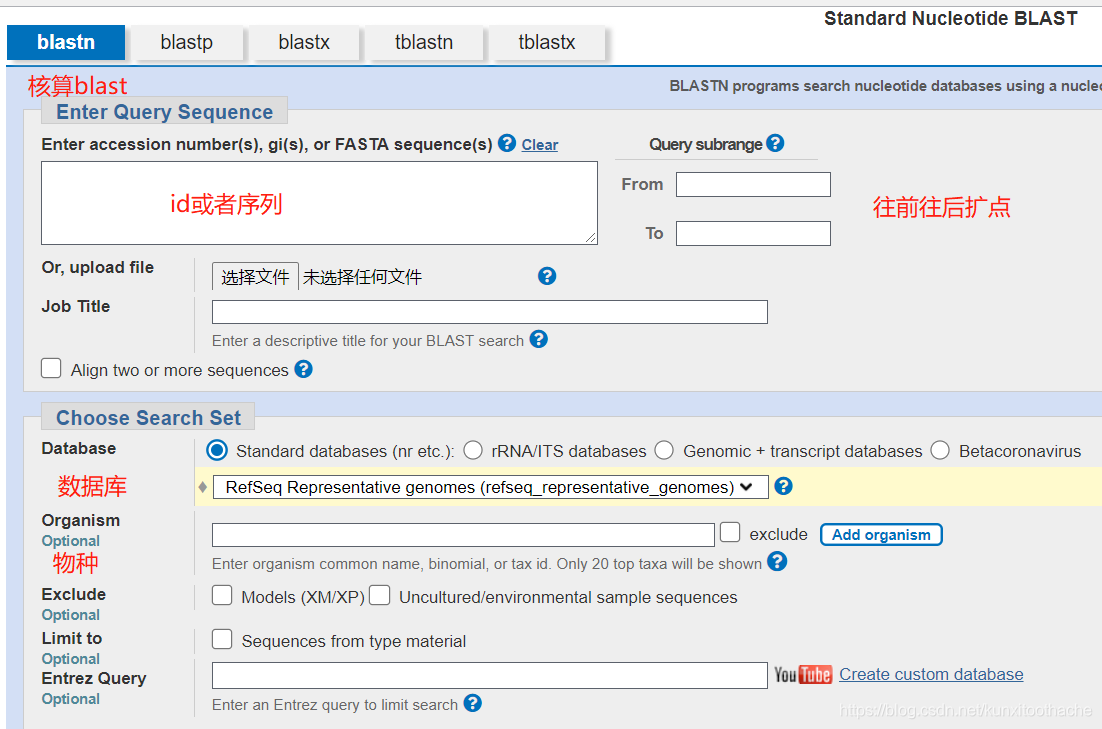Screen dimensions: 1102x729
Task: Open help for accession number input
Action: 507,143
